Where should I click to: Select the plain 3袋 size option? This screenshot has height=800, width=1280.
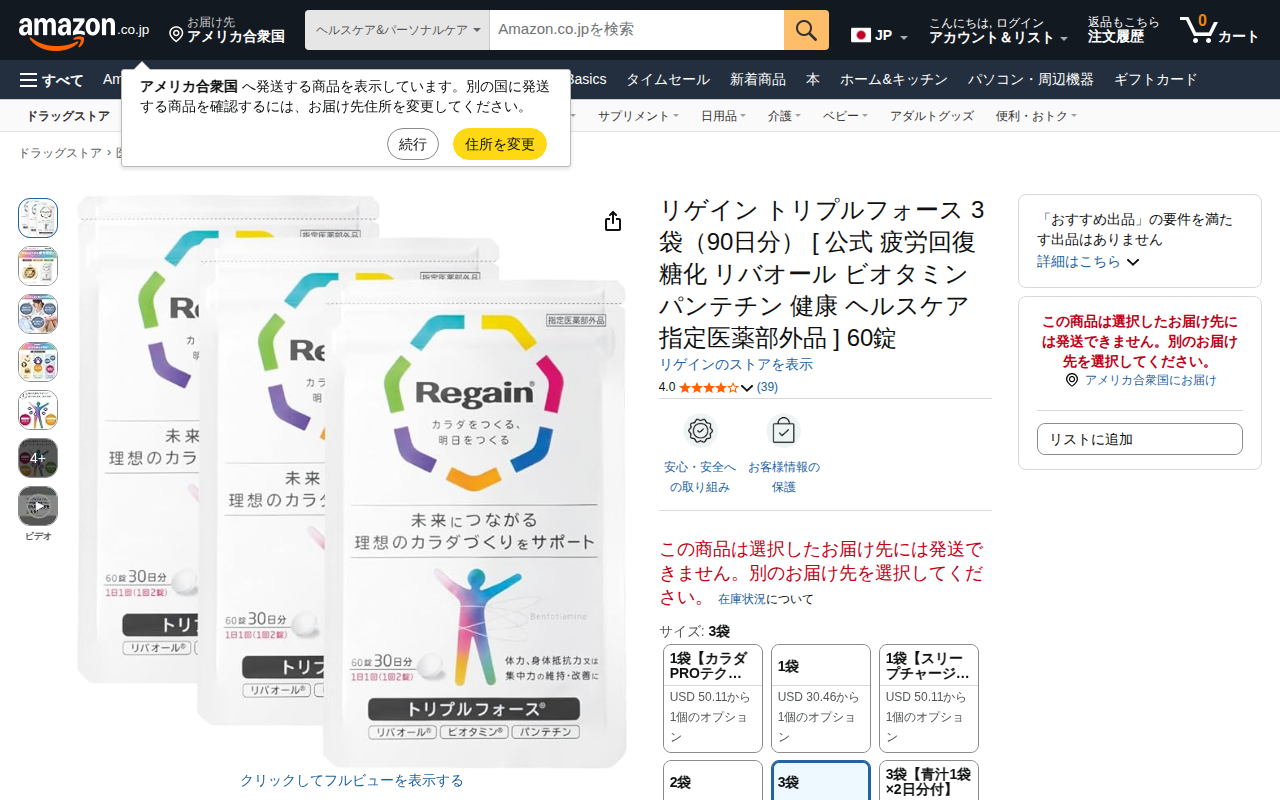821,781
